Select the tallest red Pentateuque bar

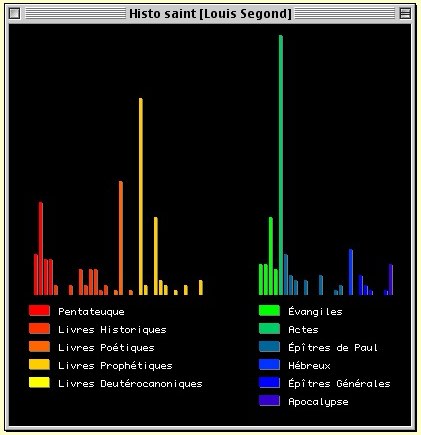coord(41,249)
